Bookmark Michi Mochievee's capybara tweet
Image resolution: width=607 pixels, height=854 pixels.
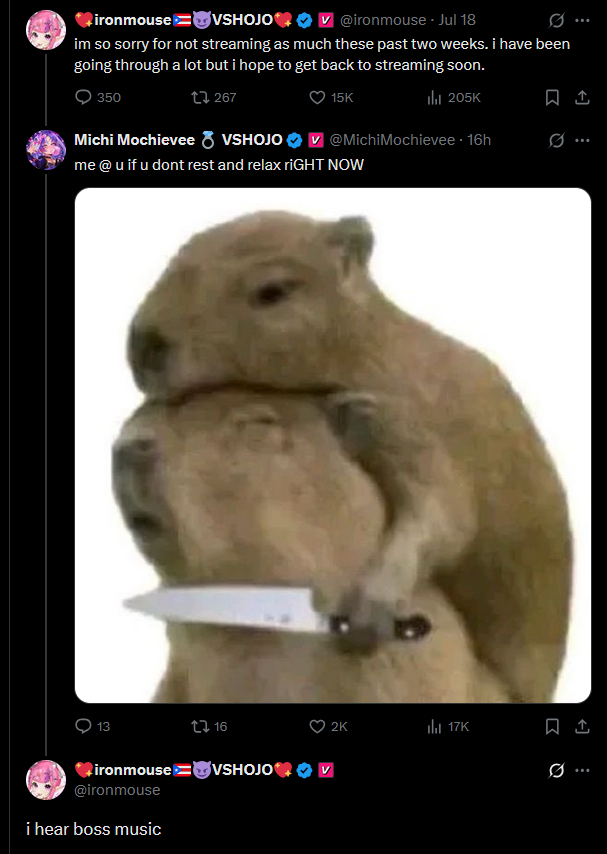coord(552,726)
